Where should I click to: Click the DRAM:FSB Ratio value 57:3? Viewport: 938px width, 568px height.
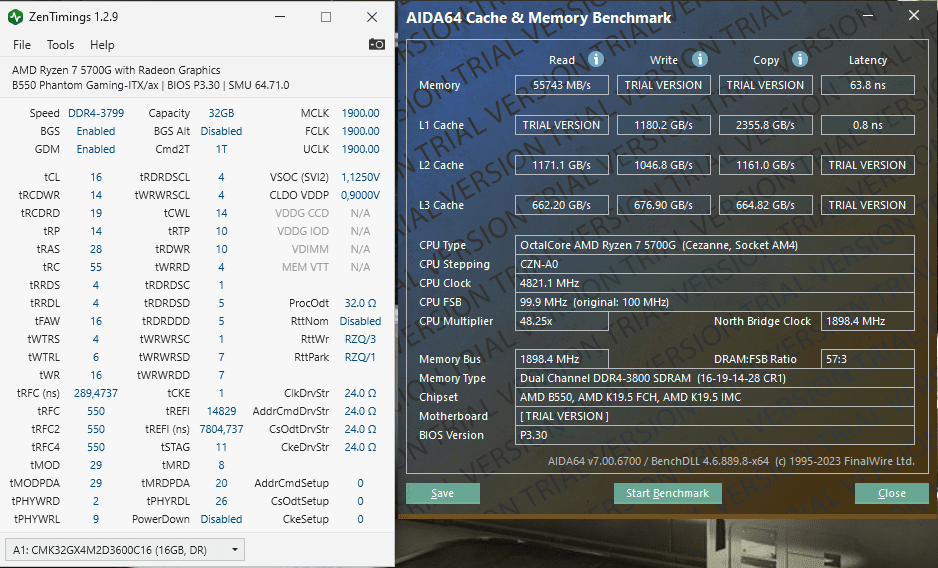pos(867,359)
